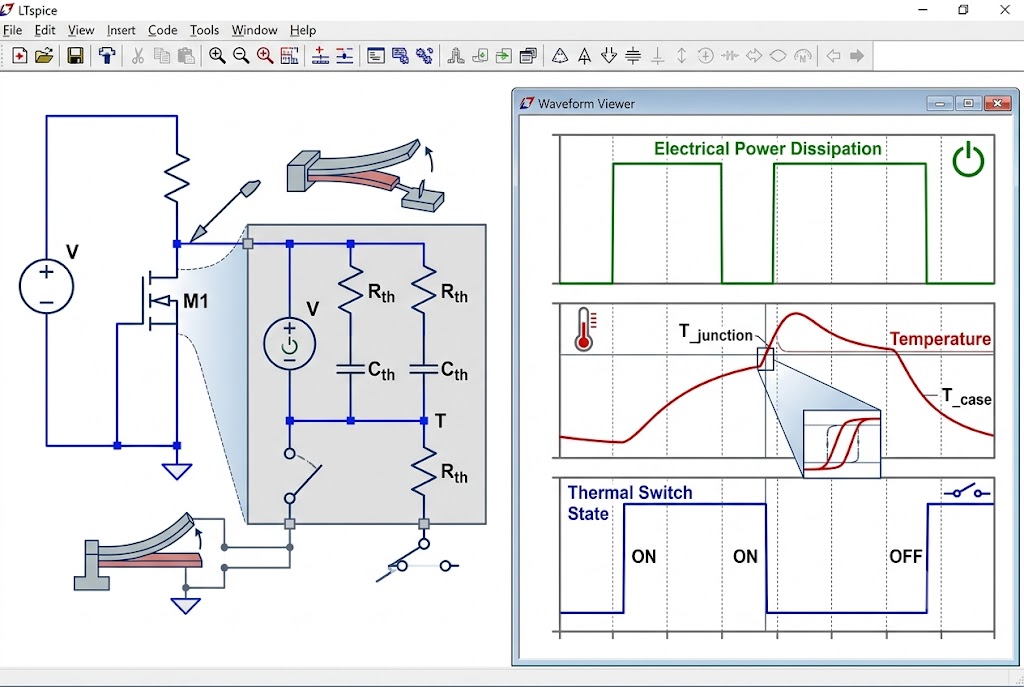Click the switch symbol in Thermal Switch plot
This screenshot has height=687, width=1024.
click(x=967, y=491)
